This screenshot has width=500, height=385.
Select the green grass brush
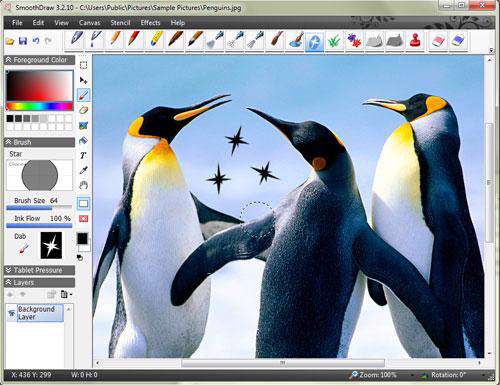pos(334,41)
